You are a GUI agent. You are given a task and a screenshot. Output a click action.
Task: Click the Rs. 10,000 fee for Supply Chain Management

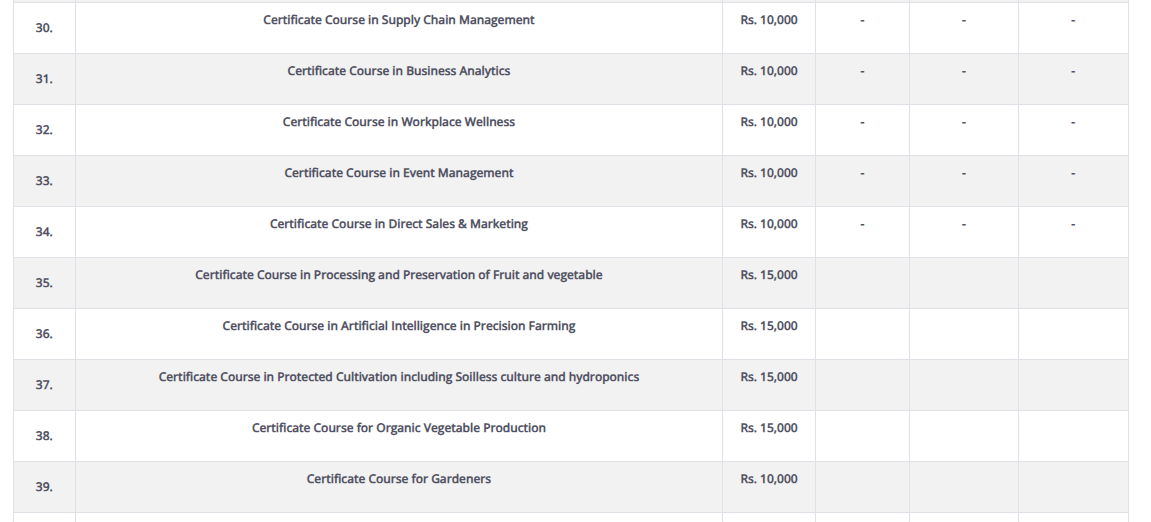[x=768, y=20]
